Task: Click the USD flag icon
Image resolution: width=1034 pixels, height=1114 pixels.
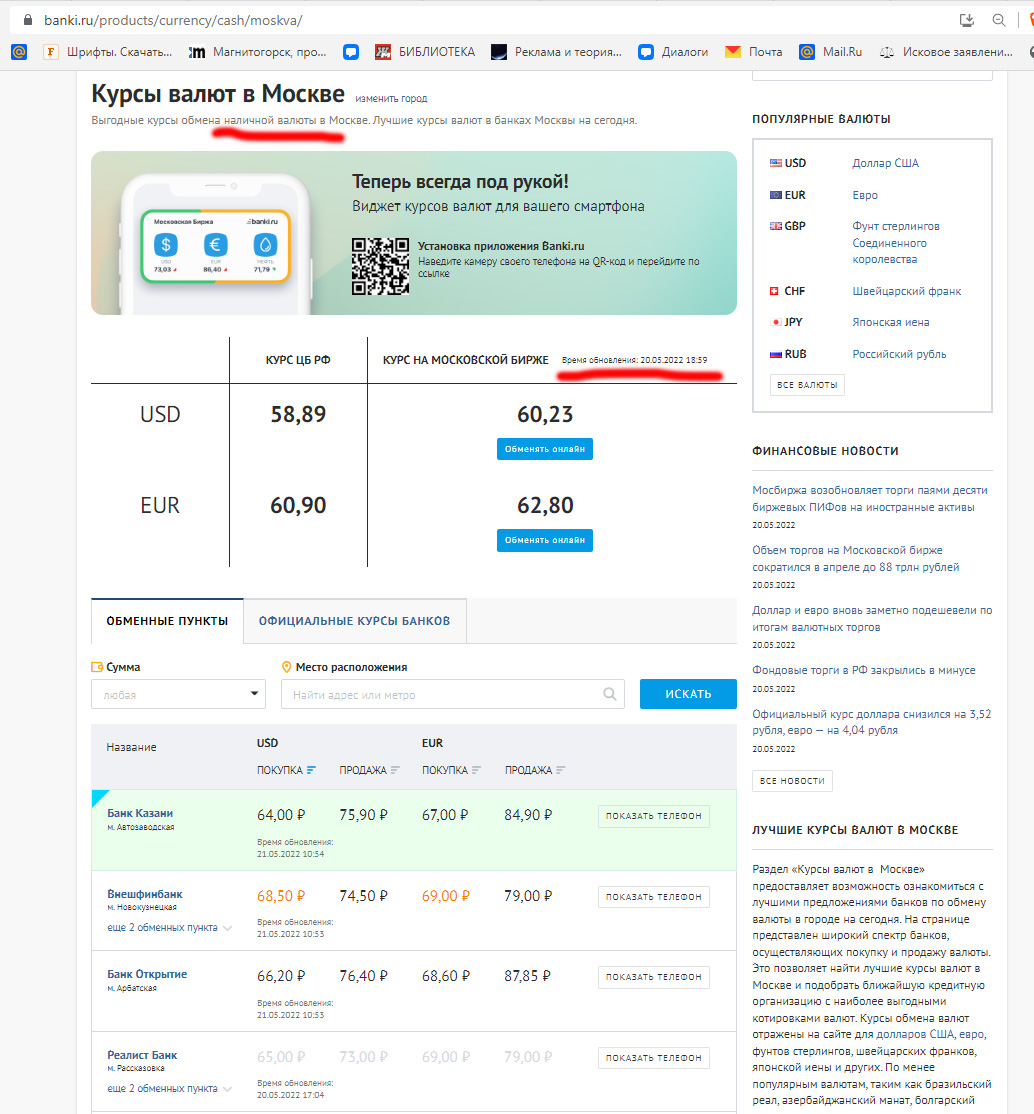Action: pos(775,163)
